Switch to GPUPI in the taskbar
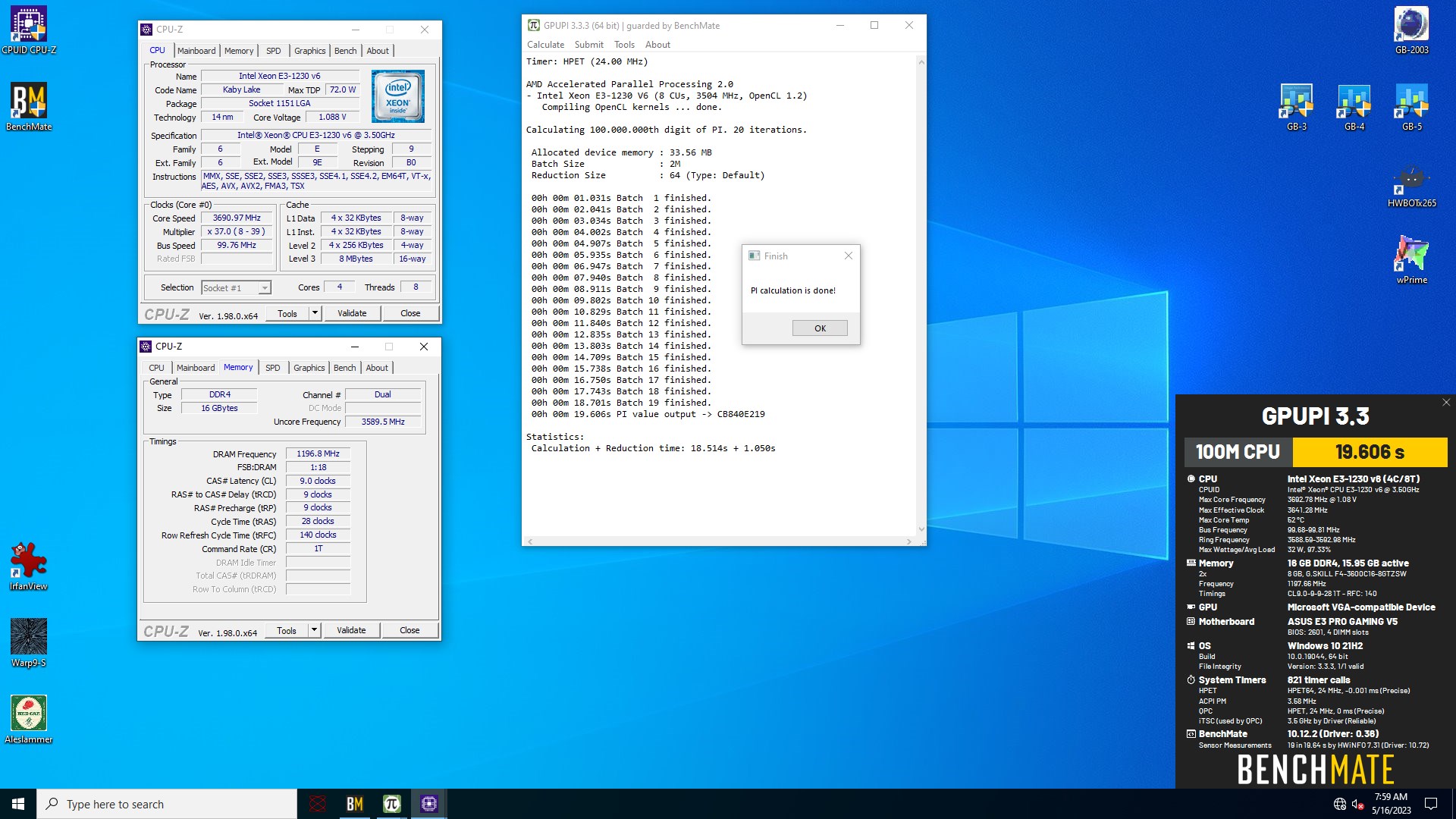 pos(391,804)
